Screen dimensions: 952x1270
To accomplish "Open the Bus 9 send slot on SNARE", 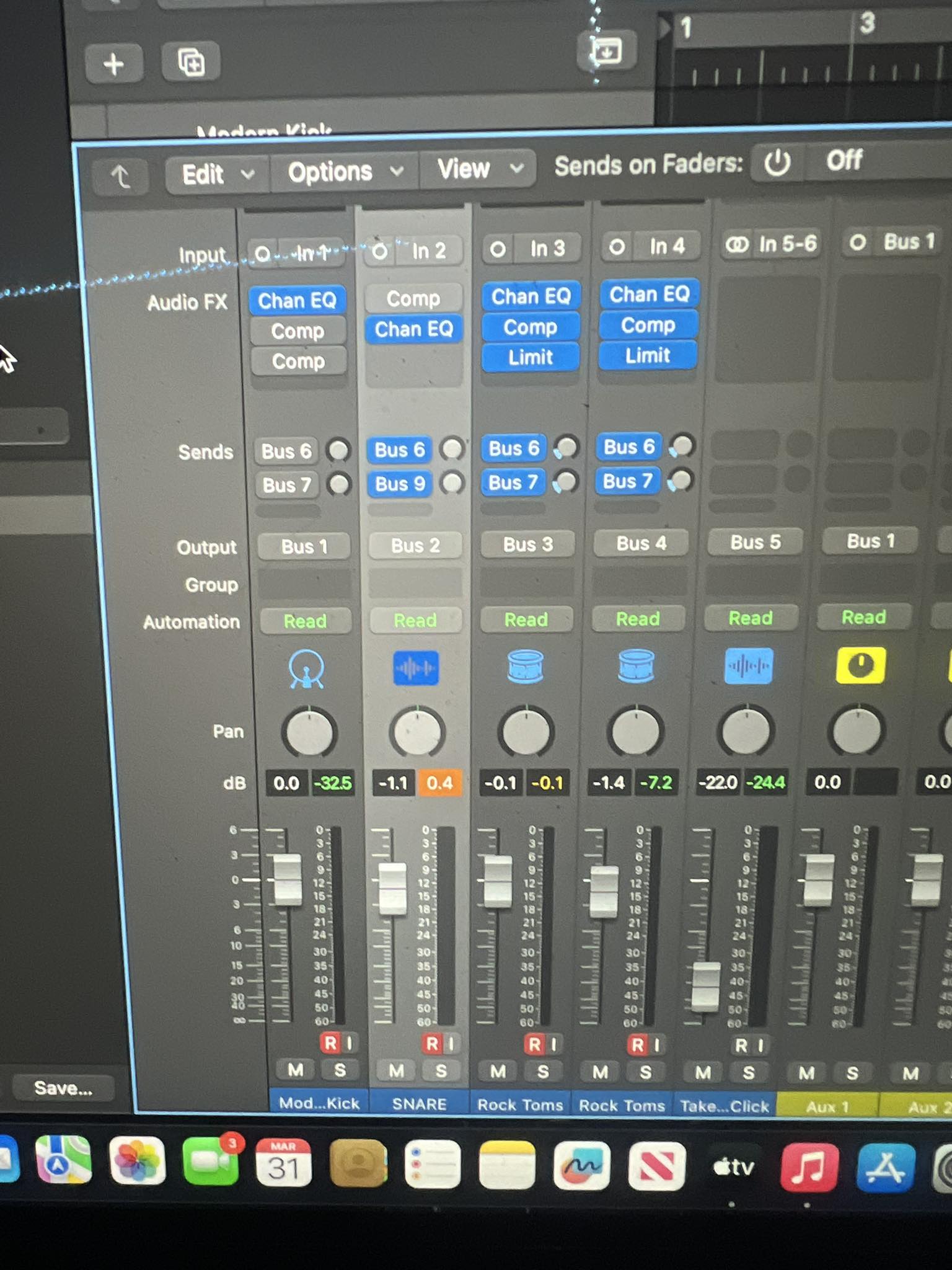I will click(x=400, y=484).
